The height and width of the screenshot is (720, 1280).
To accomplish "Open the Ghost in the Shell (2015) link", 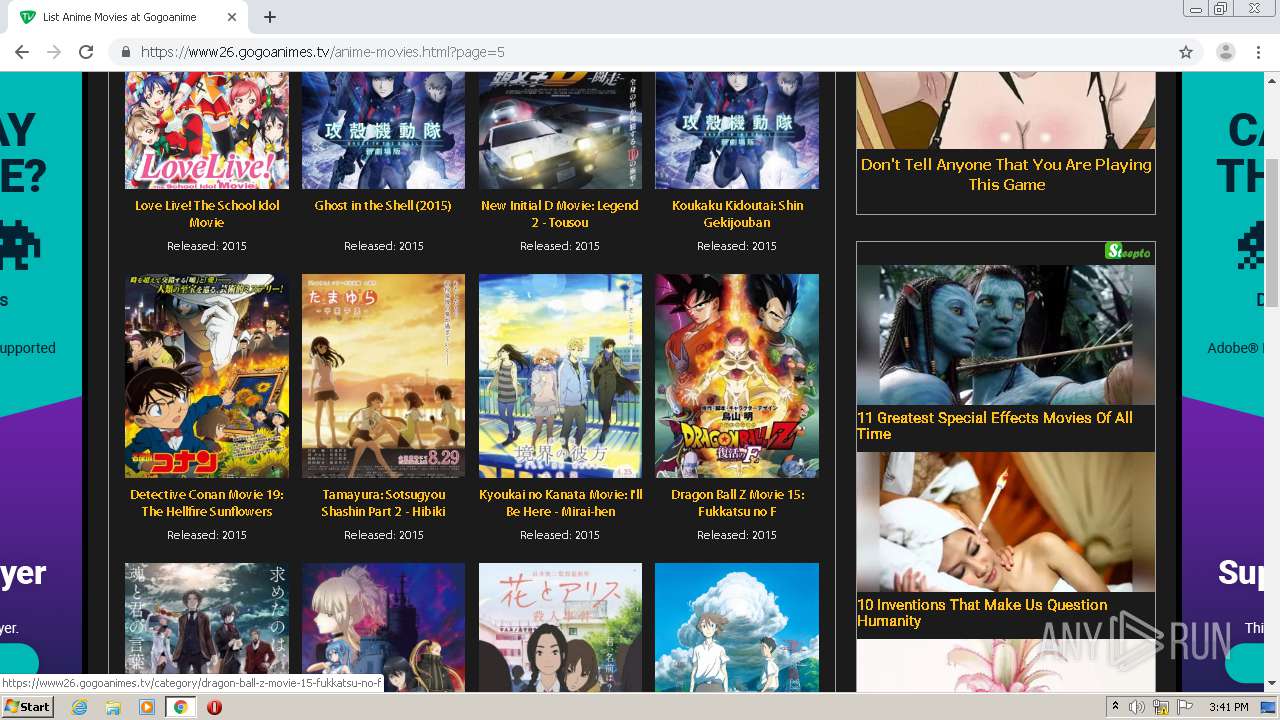I will coord(383,205).
